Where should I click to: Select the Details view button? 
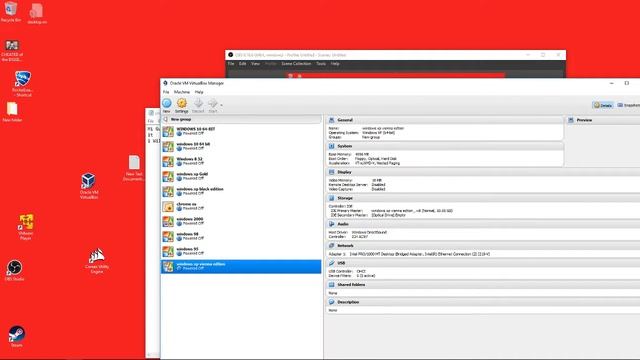click(x=603, y=105)
